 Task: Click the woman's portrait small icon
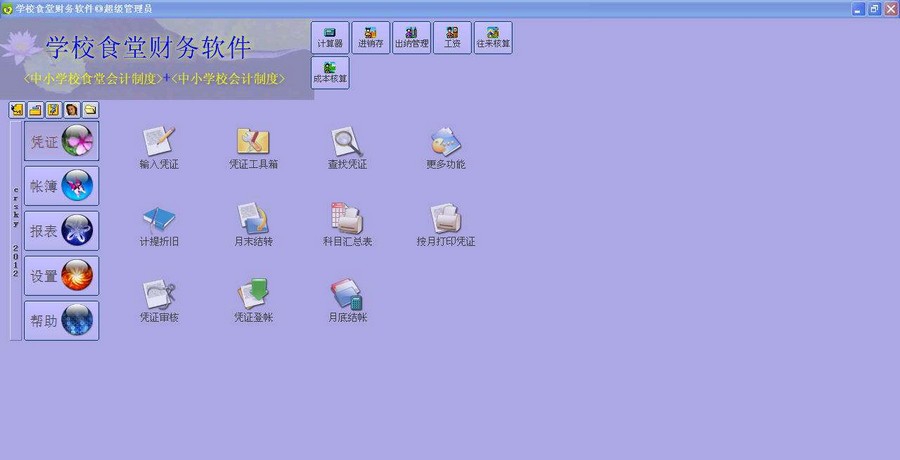[72, 110]
